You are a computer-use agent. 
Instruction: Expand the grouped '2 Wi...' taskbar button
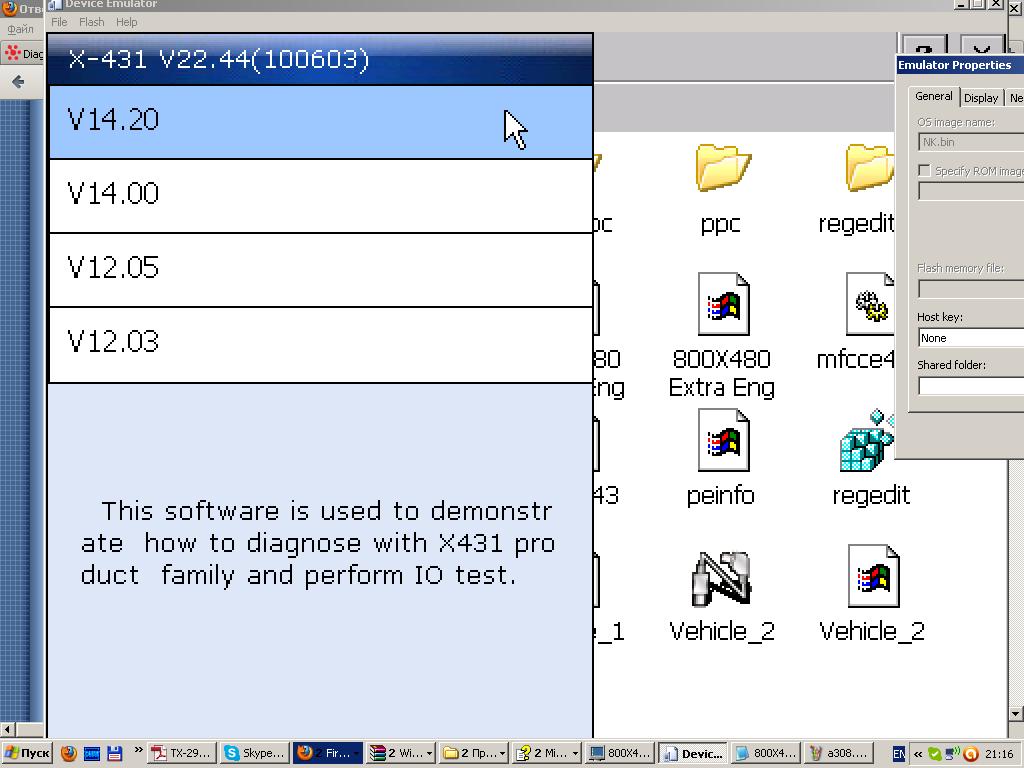click(x=400, y=753)
